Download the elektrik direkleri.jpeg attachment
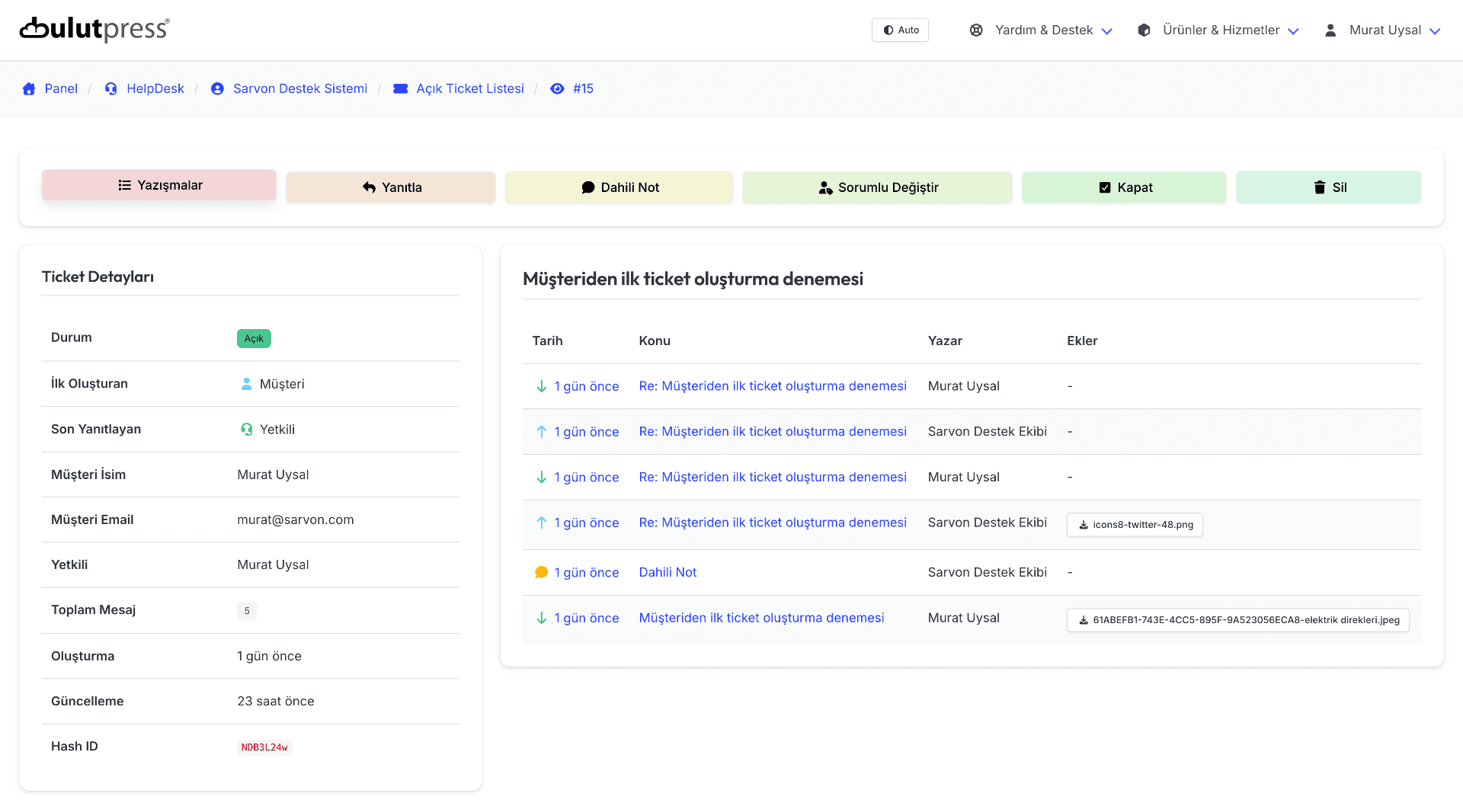1463x812 pixels. point(1237,620)
